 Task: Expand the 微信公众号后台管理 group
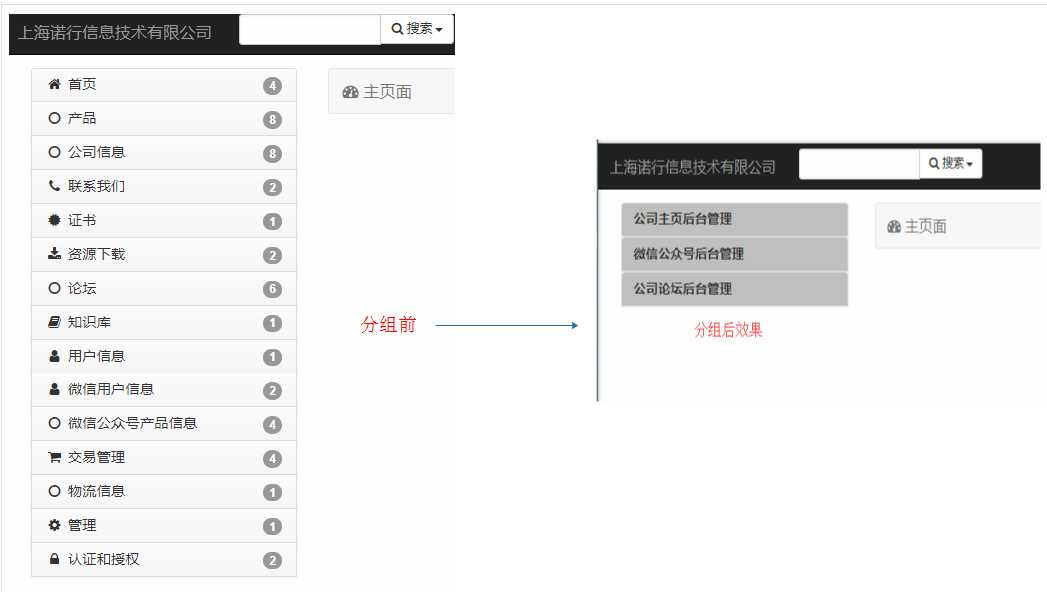[x=735, y=254]
